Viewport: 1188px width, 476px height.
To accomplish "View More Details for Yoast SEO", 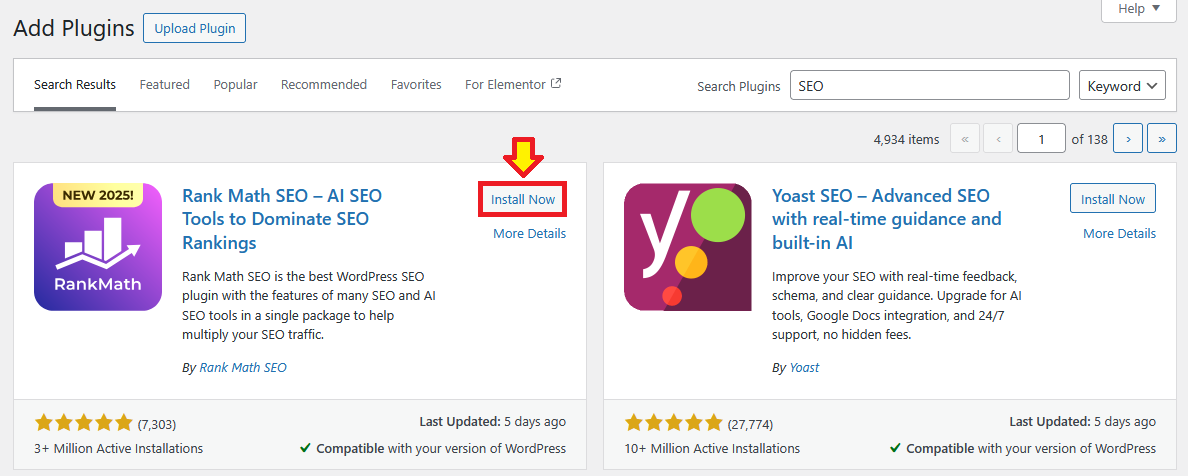I will [1119, 233].
